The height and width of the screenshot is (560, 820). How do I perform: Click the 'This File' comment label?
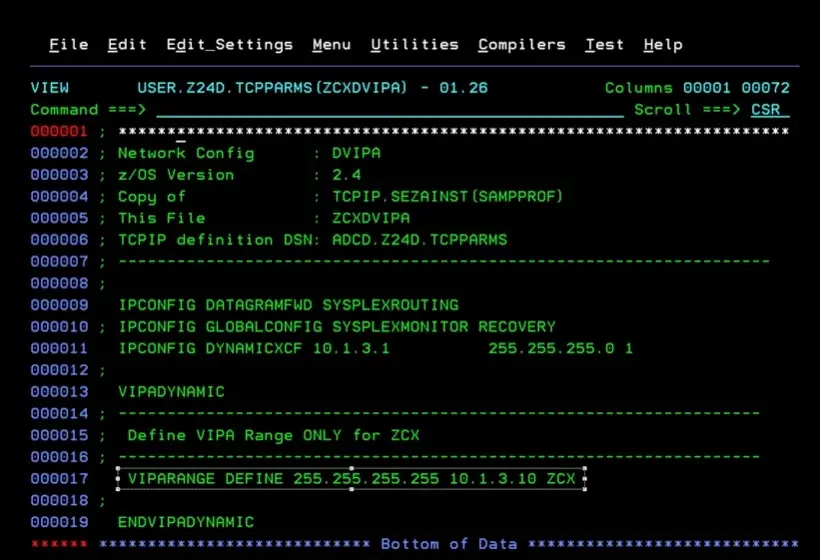[162, 218]
